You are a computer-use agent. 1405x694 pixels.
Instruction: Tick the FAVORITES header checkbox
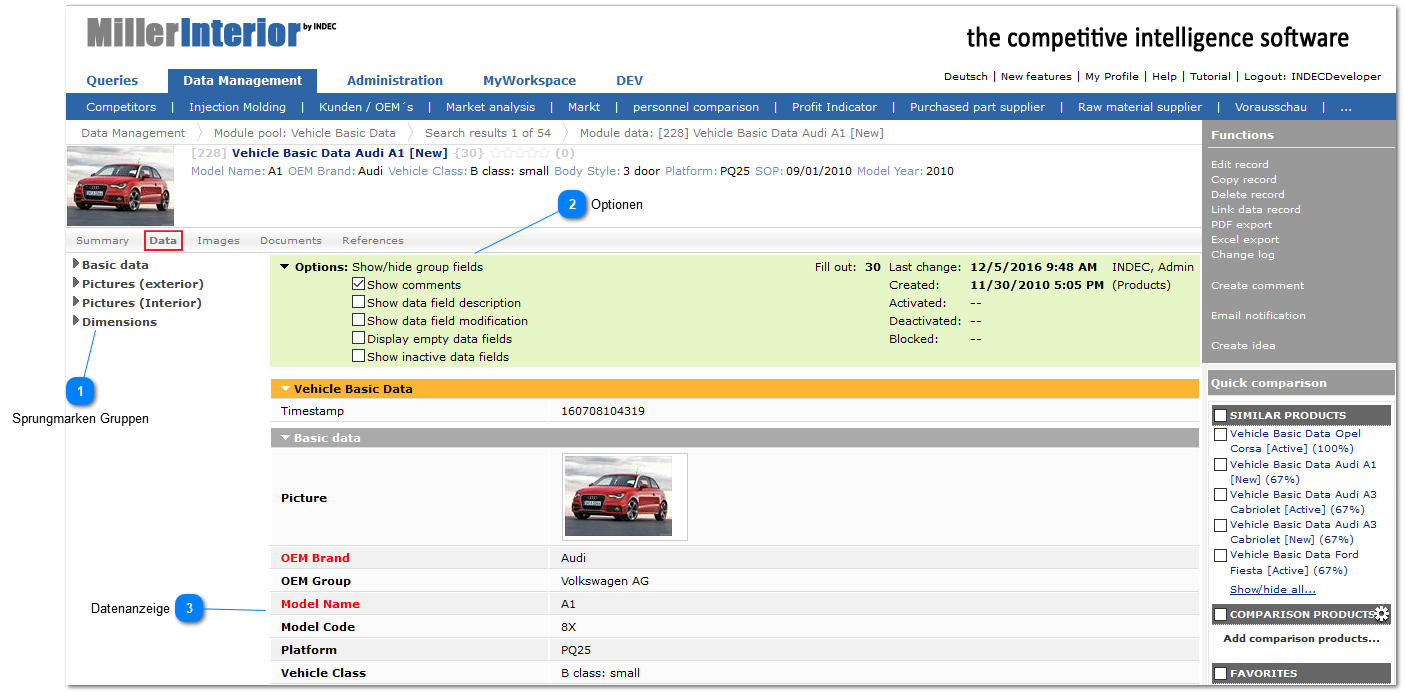pyautogui.click(x=1220, y=674)
